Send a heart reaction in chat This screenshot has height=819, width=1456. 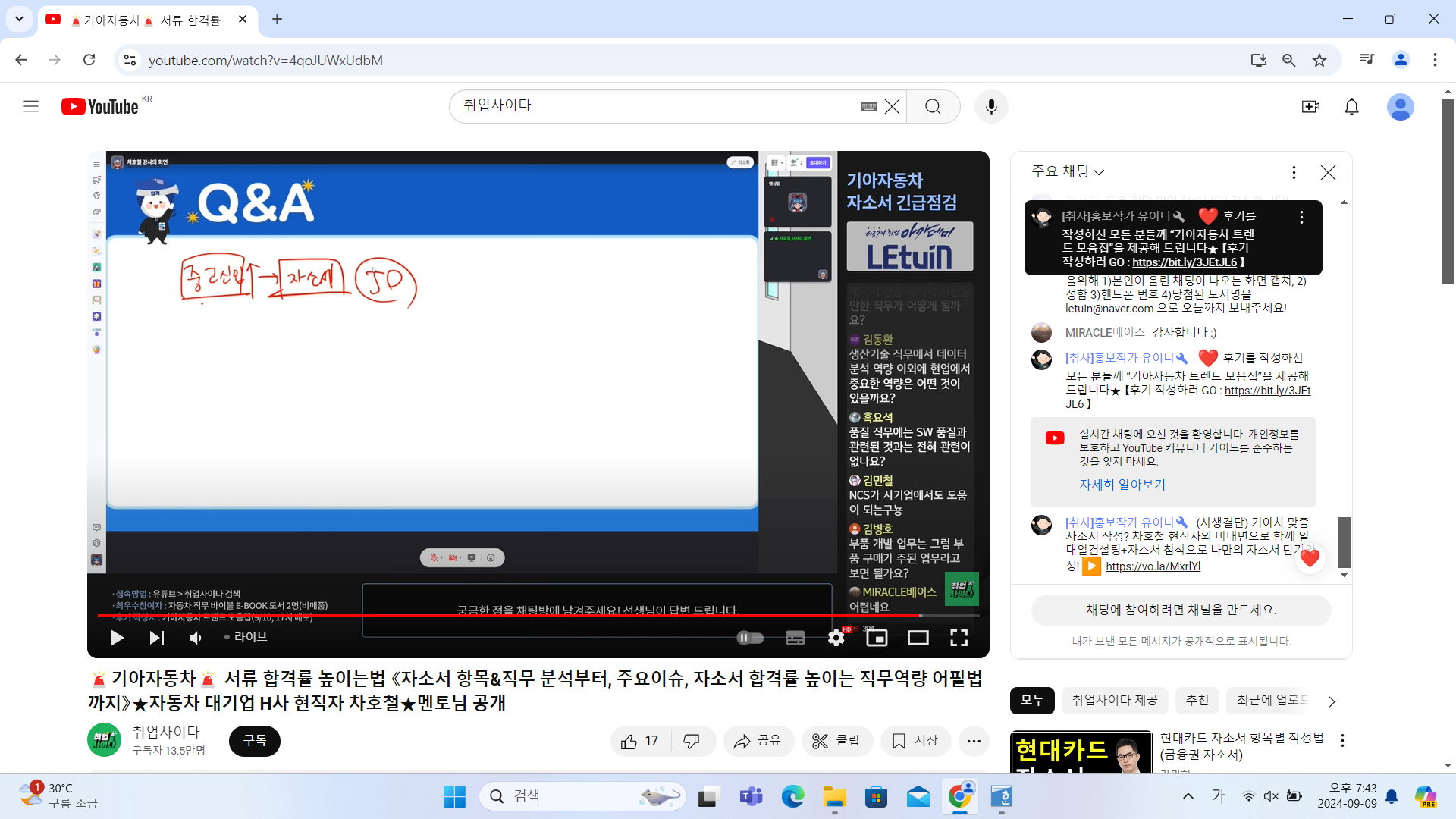(1310, 559)
